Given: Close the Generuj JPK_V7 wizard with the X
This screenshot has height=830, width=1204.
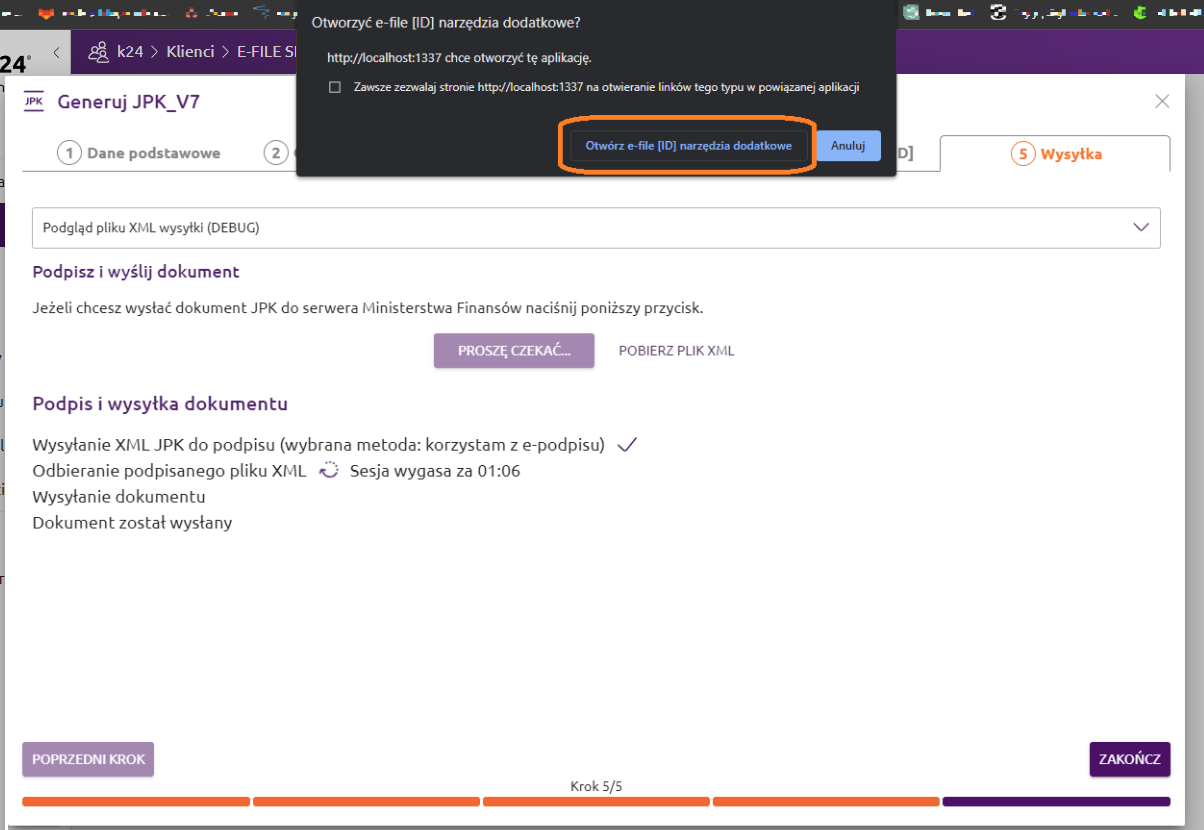Looking at the screenshot, I should (x=1162, y=101).
